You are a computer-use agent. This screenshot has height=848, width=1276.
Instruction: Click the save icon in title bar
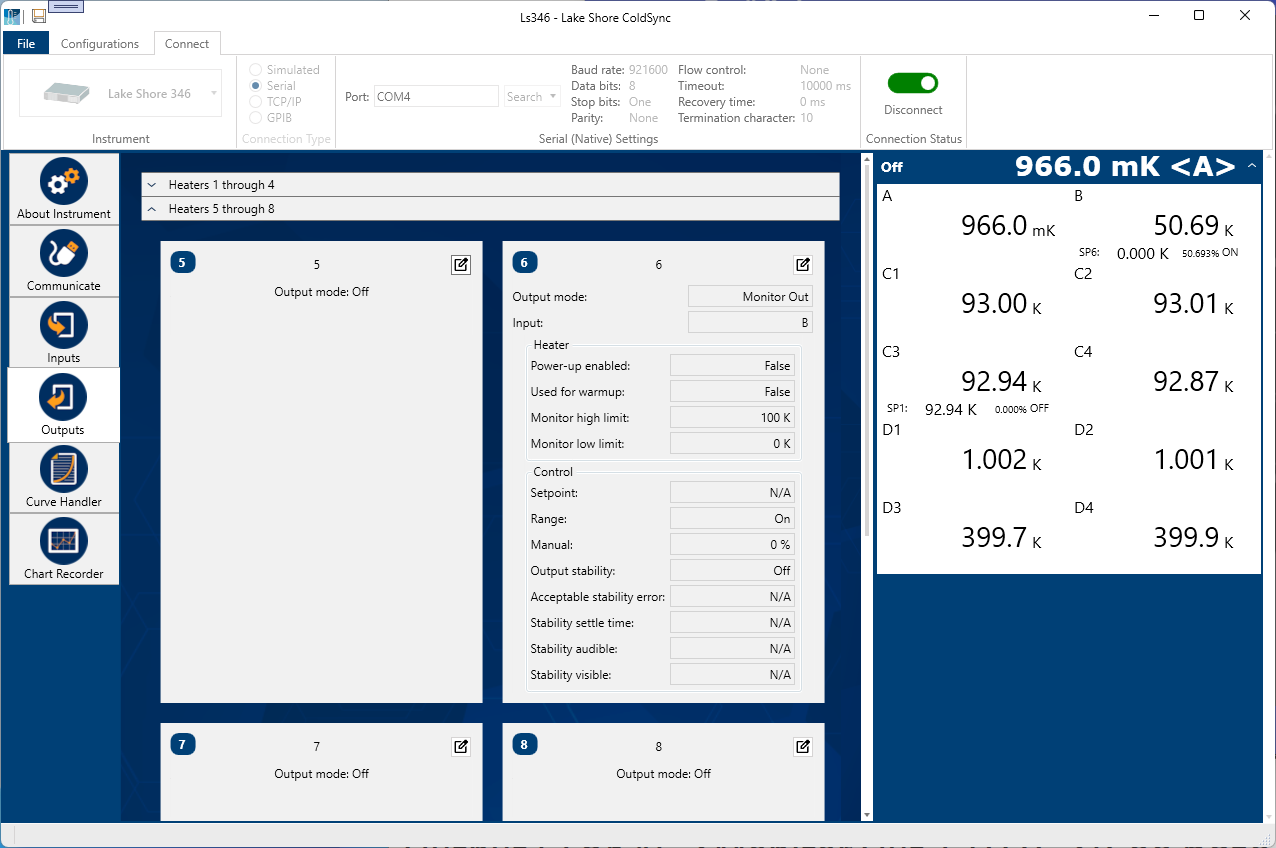pos(39,15)
